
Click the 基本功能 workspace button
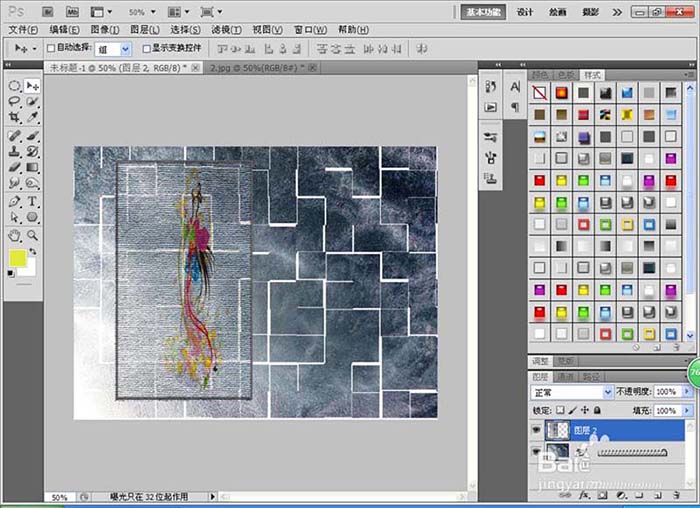click(x=483, y=12)
